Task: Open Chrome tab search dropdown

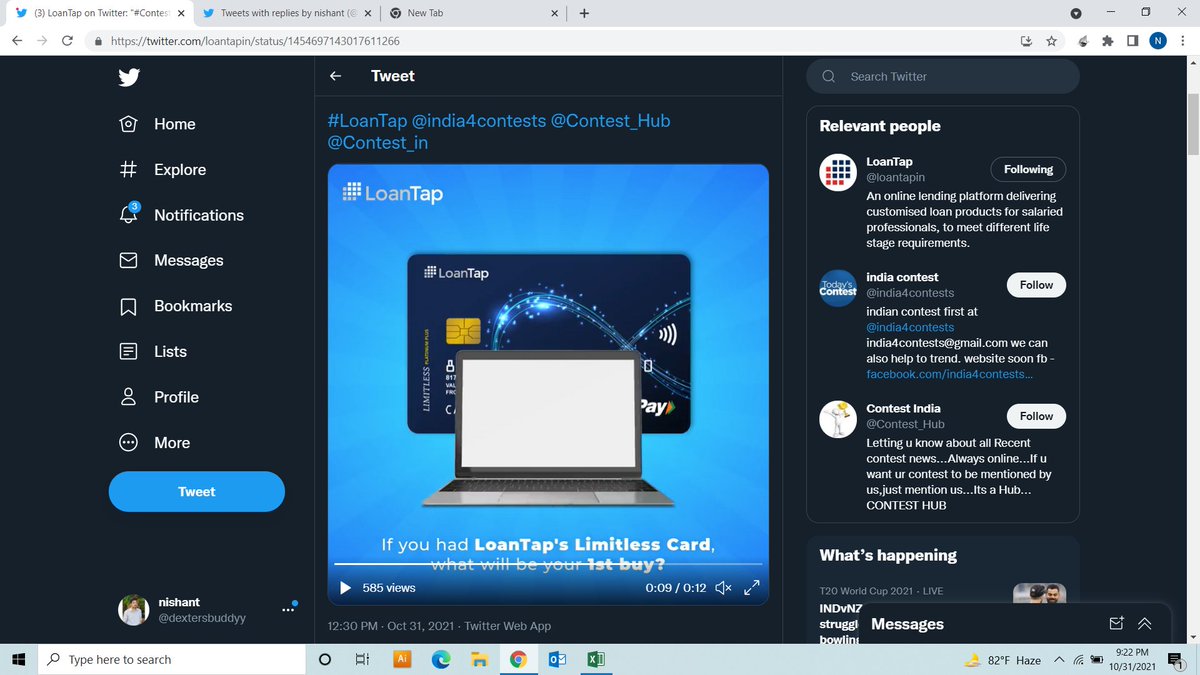Action: (x=1076, y=13)
